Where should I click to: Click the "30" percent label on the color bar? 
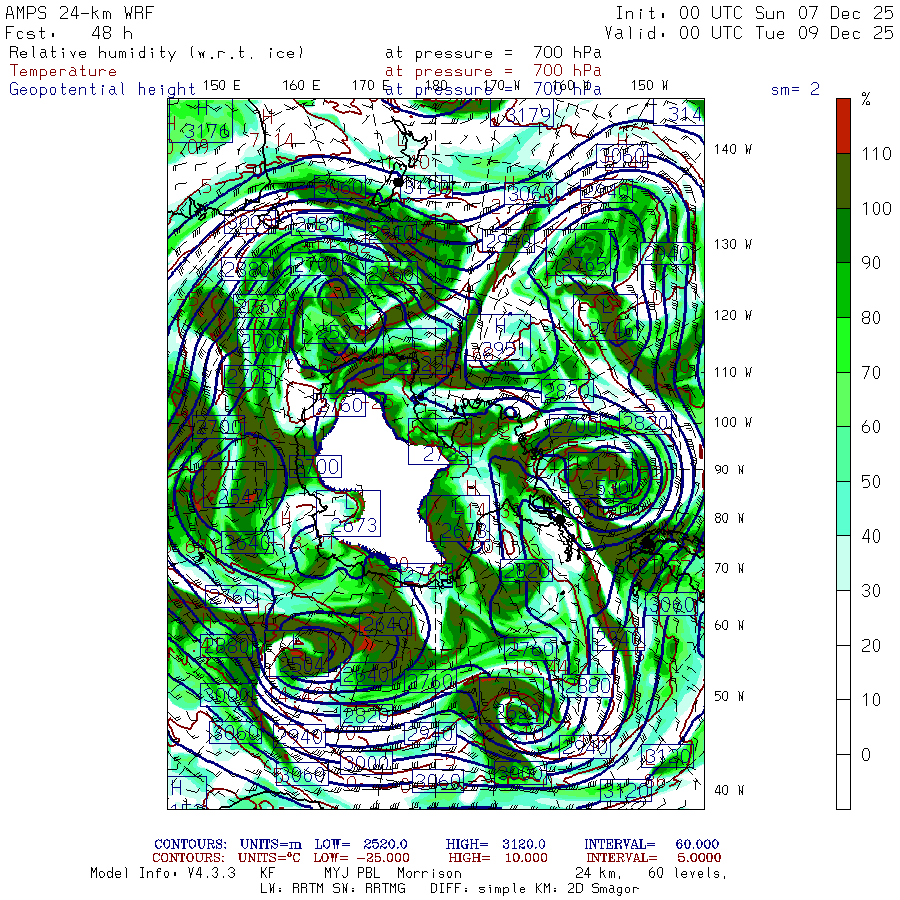[x=871, y=591]
